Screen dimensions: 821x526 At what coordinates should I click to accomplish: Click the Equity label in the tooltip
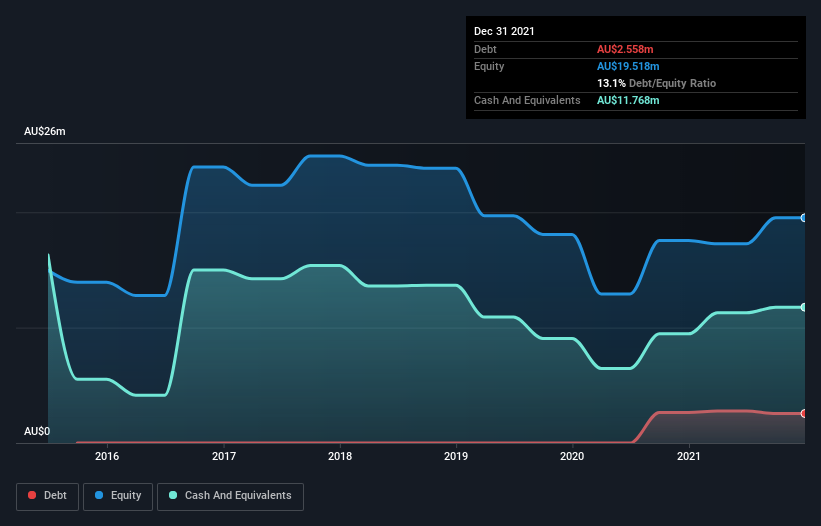(489, 66)
